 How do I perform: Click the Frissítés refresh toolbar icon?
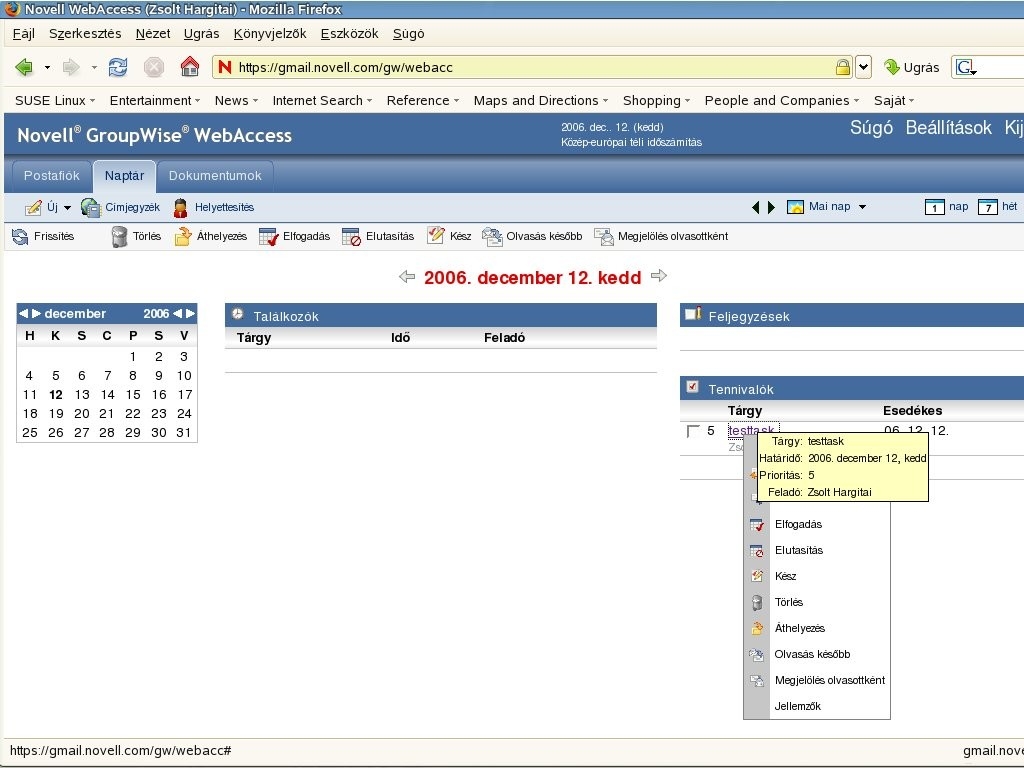pos(20,236)
